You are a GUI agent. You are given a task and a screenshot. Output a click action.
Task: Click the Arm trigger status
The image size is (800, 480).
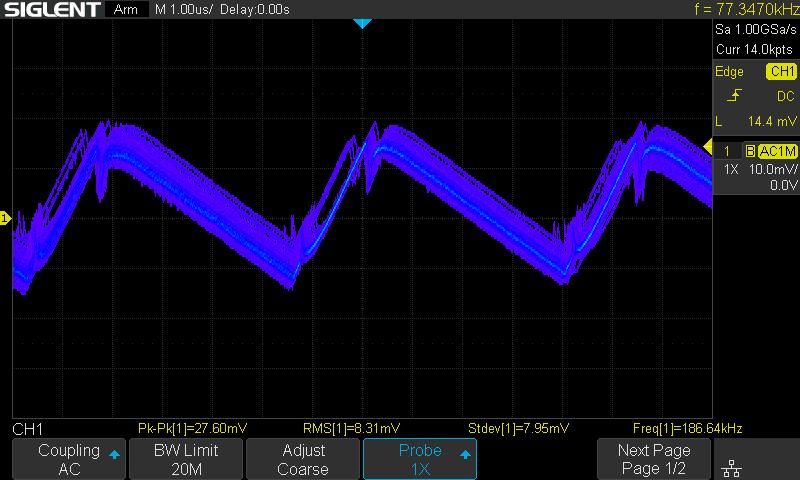[126, 9]
